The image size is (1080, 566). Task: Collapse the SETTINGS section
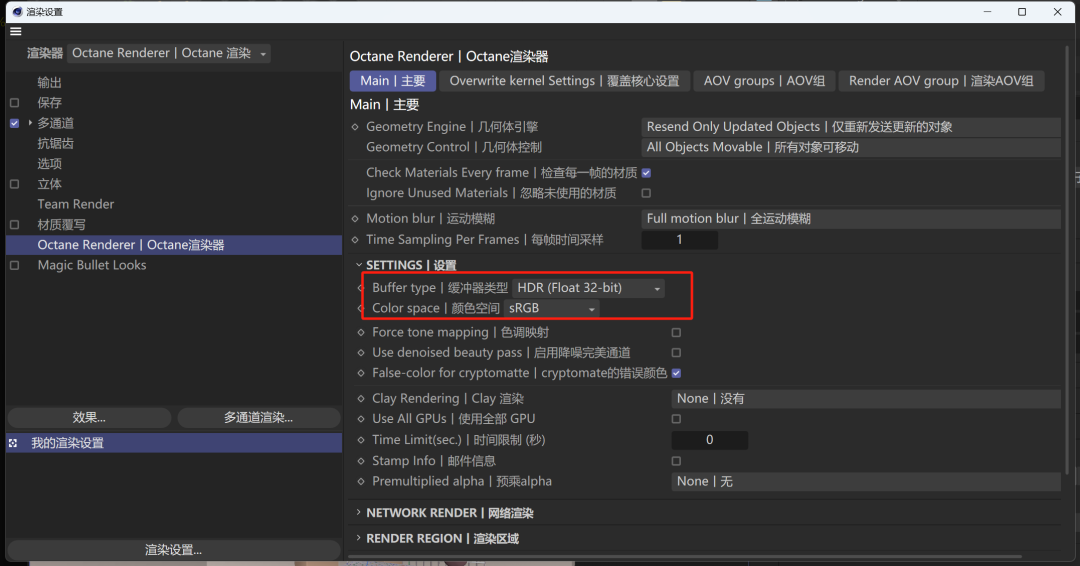[x=358, y=265]
